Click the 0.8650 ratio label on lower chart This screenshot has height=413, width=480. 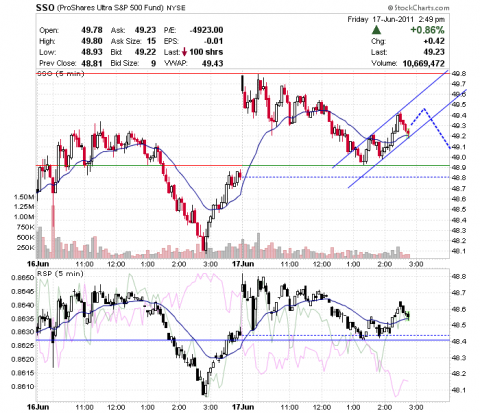click(22, 278)
